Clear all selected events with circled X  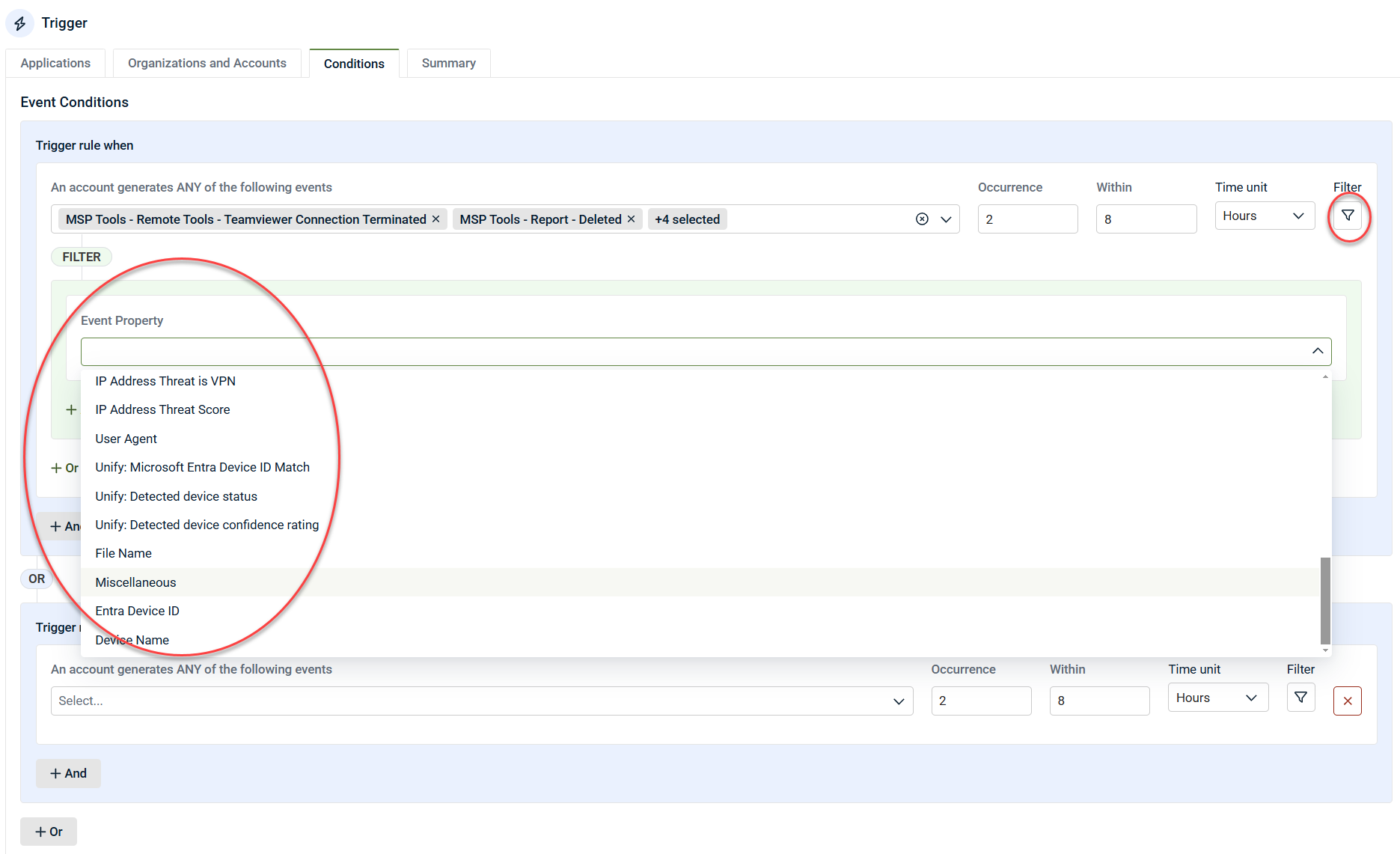(x=922, y=219)
